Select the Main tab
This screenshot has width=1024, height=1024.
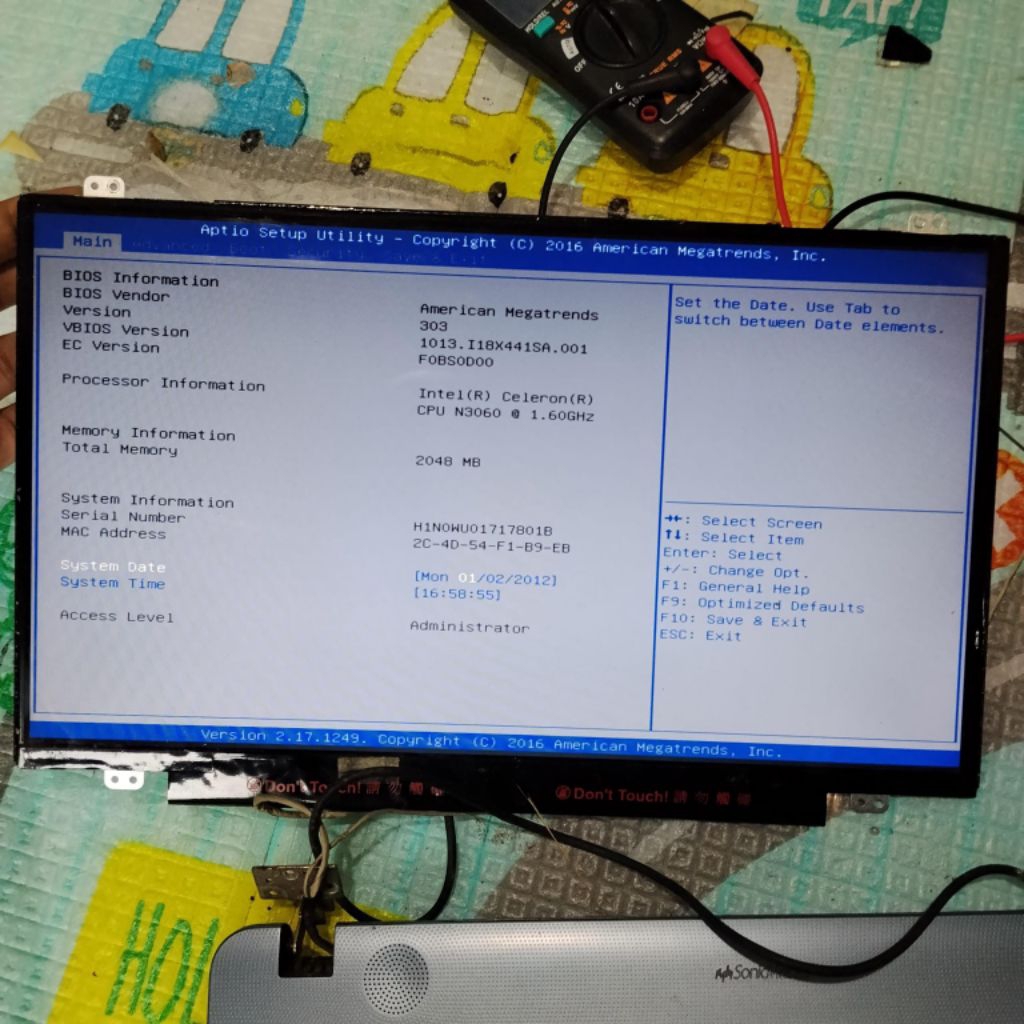[92, 241]
